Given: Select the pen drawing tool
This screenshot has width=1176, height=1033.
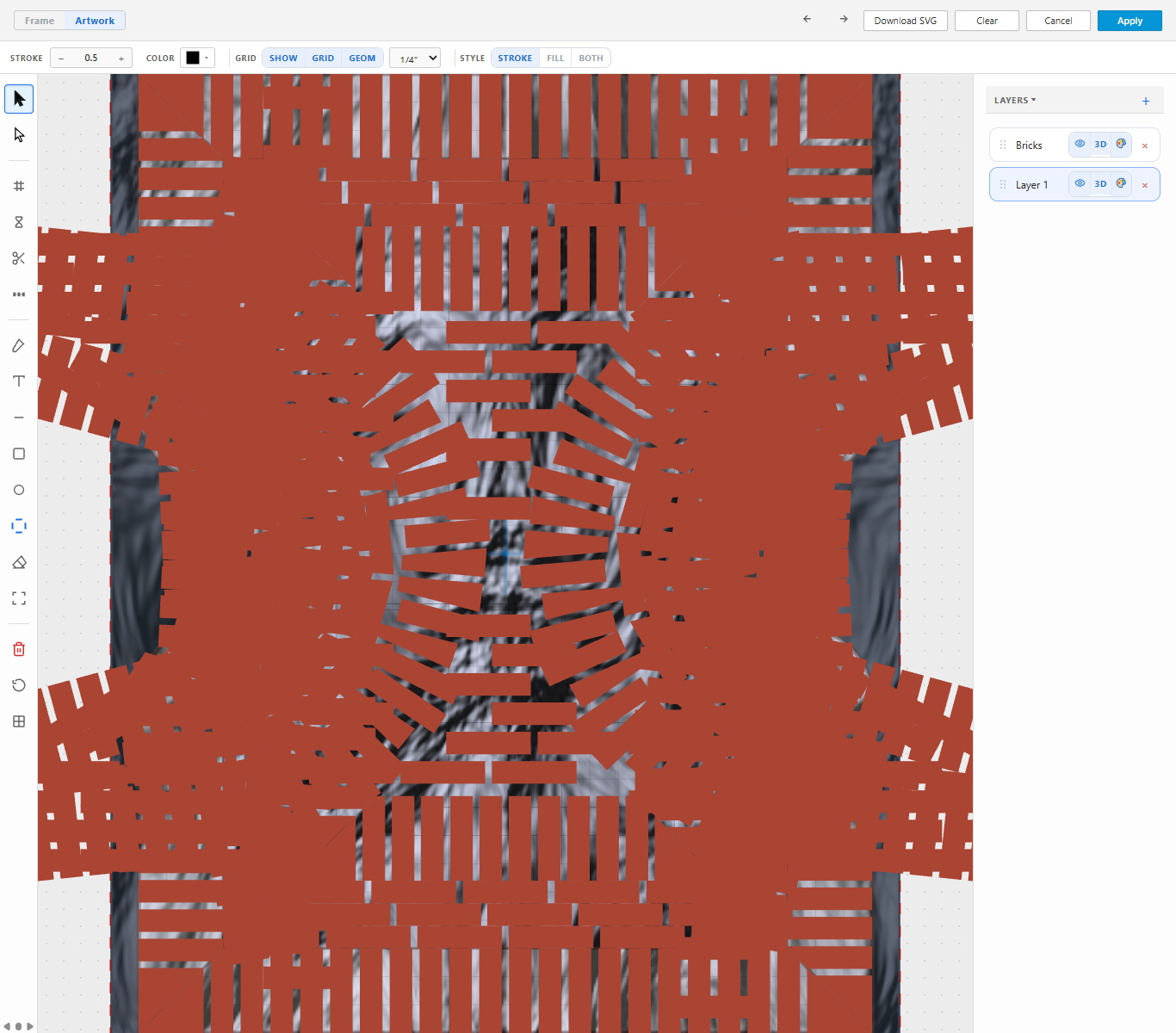Looking at the screenshot, I should [19, 345].
